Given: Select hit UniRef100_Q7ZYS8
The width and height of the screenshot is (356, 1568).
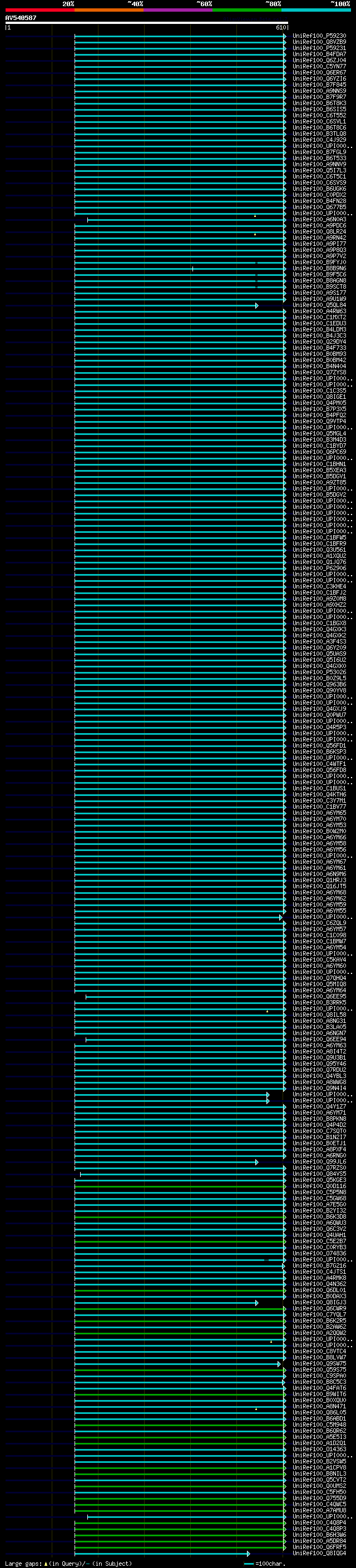Looking at the screenshot, I should pos(319,372).
